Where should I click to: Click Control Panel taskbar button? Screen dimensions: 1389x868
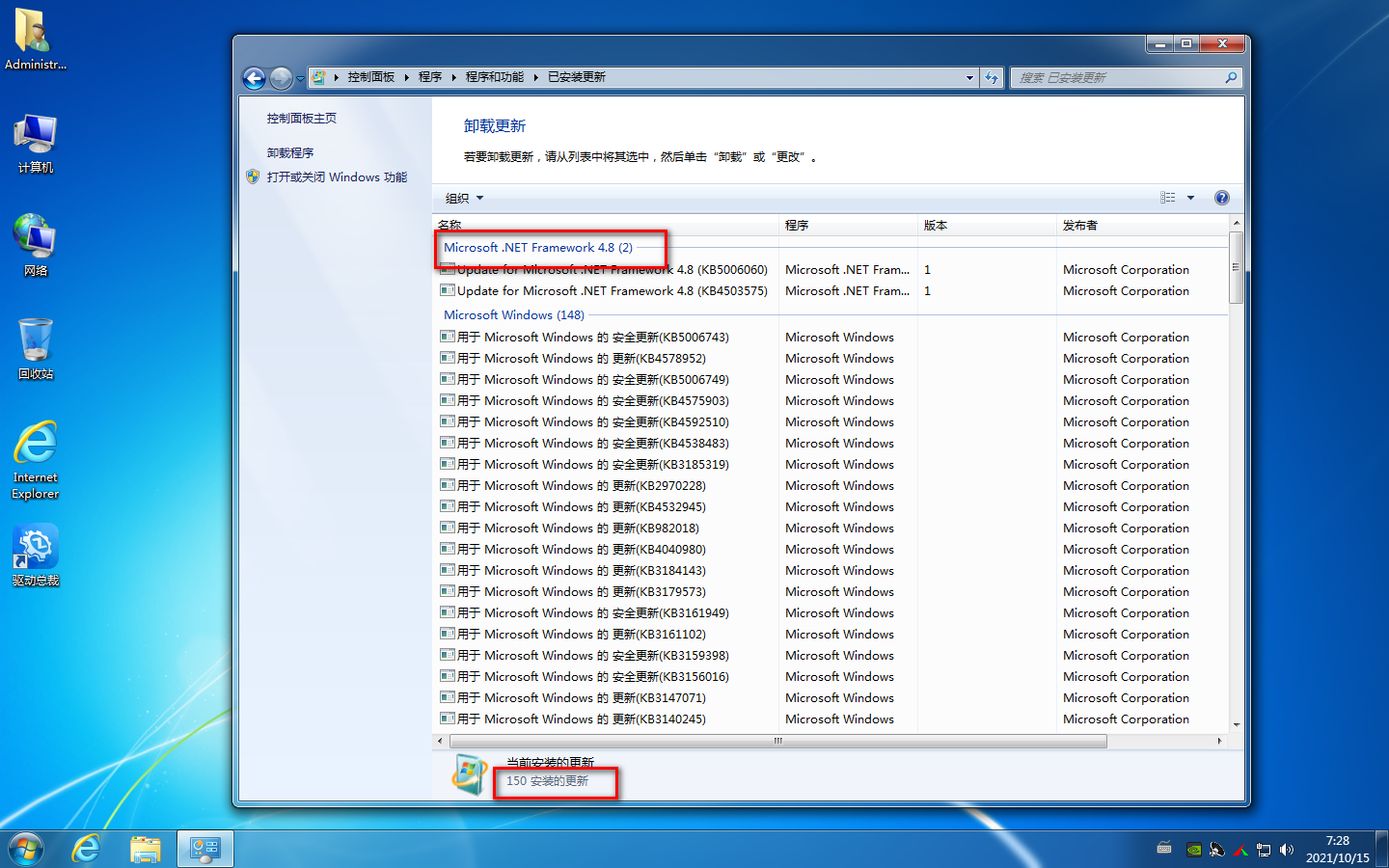pos(204,849)
